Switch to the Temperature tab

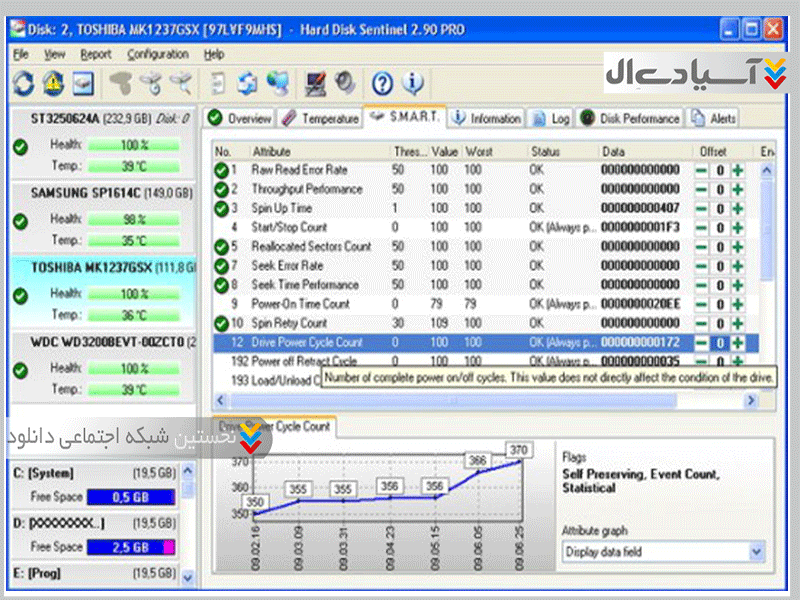pyautogui.click(x=319, y=118)
